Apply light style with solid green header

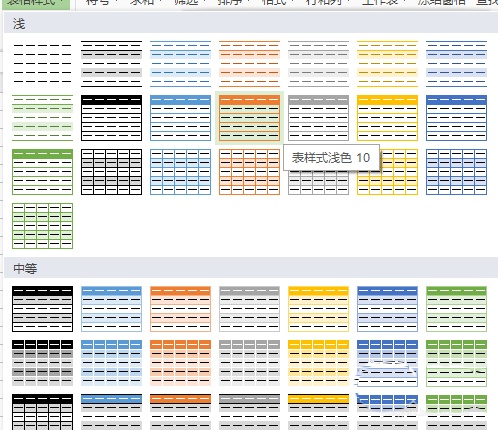(42, 172)
